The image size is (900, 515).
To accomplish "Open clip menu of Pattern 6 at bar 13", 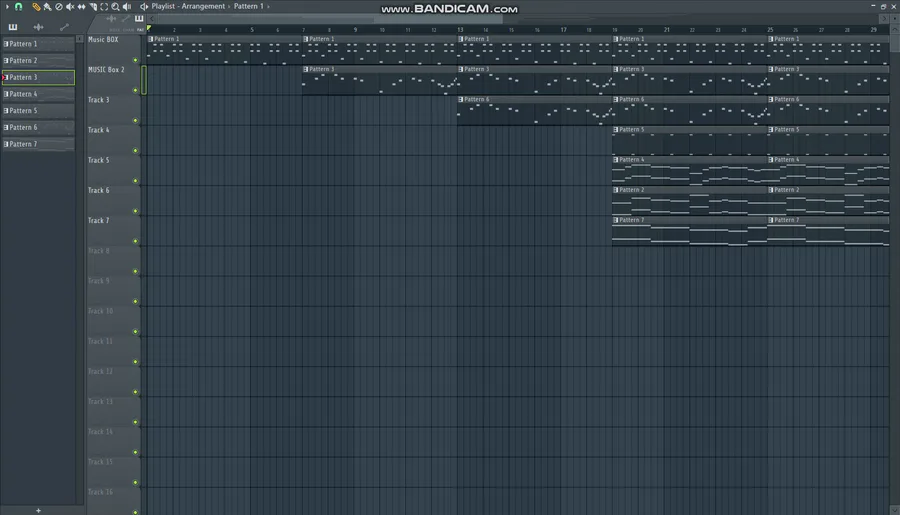I will coord(461,99).
